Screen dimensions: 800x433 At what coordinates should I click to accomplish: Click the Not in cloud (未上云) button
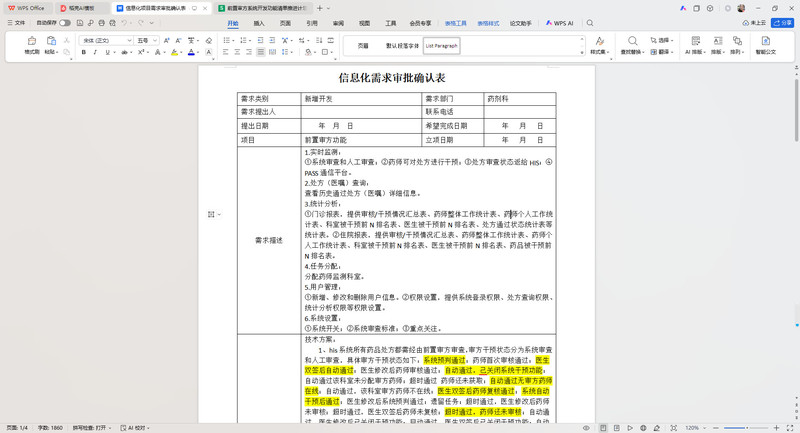click(754, 23)
